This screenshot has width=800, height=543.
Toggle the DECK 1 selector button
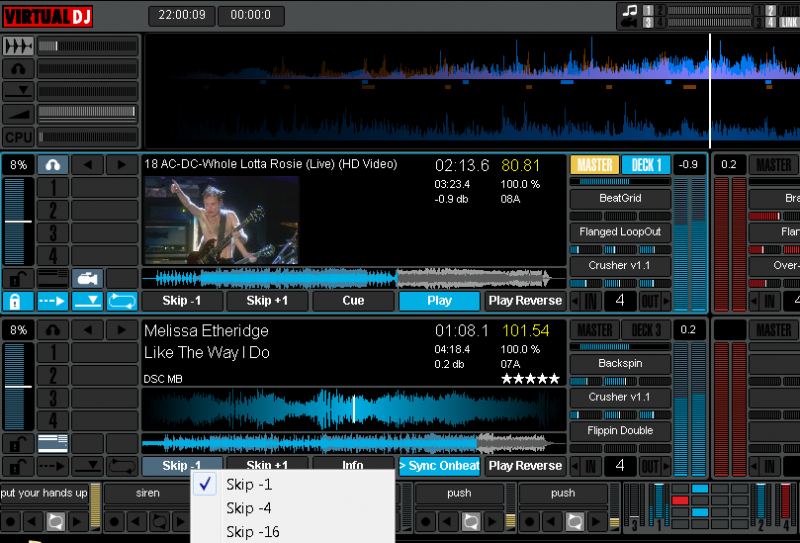(645, 165)
